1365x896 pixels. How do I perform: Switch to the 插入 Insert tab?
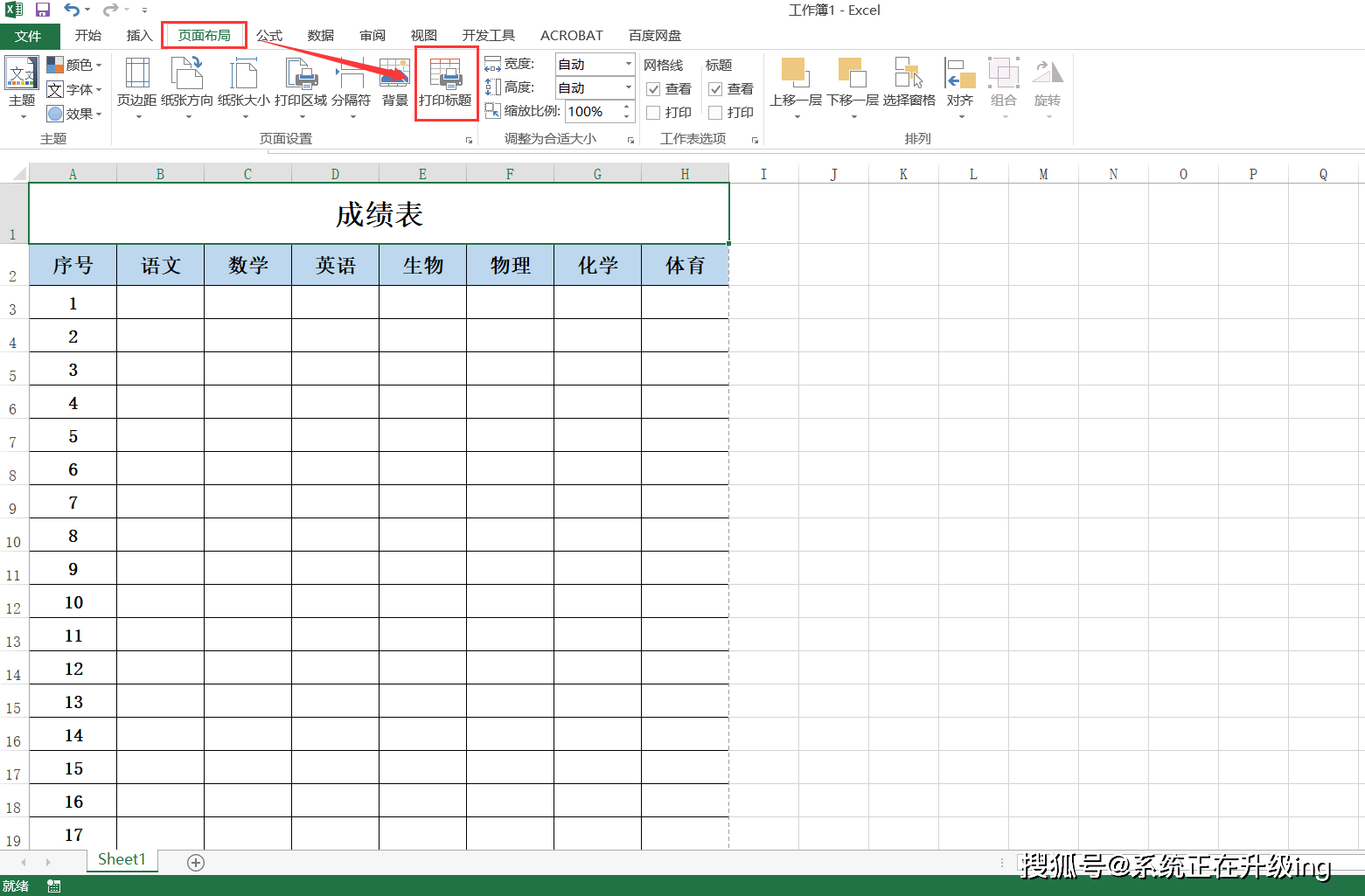tap(140, 36)
